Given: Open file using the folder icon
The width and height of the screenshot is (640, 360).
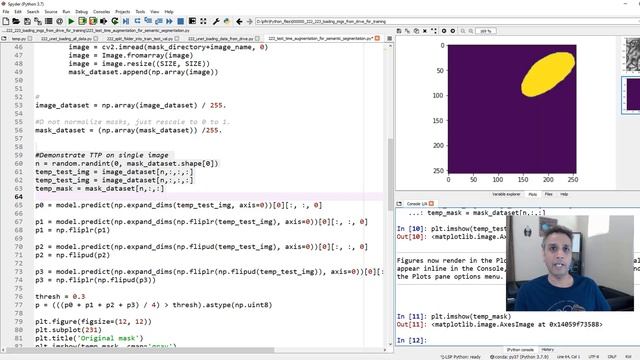Looking at the screenshot, I should [x=16, y=21].
